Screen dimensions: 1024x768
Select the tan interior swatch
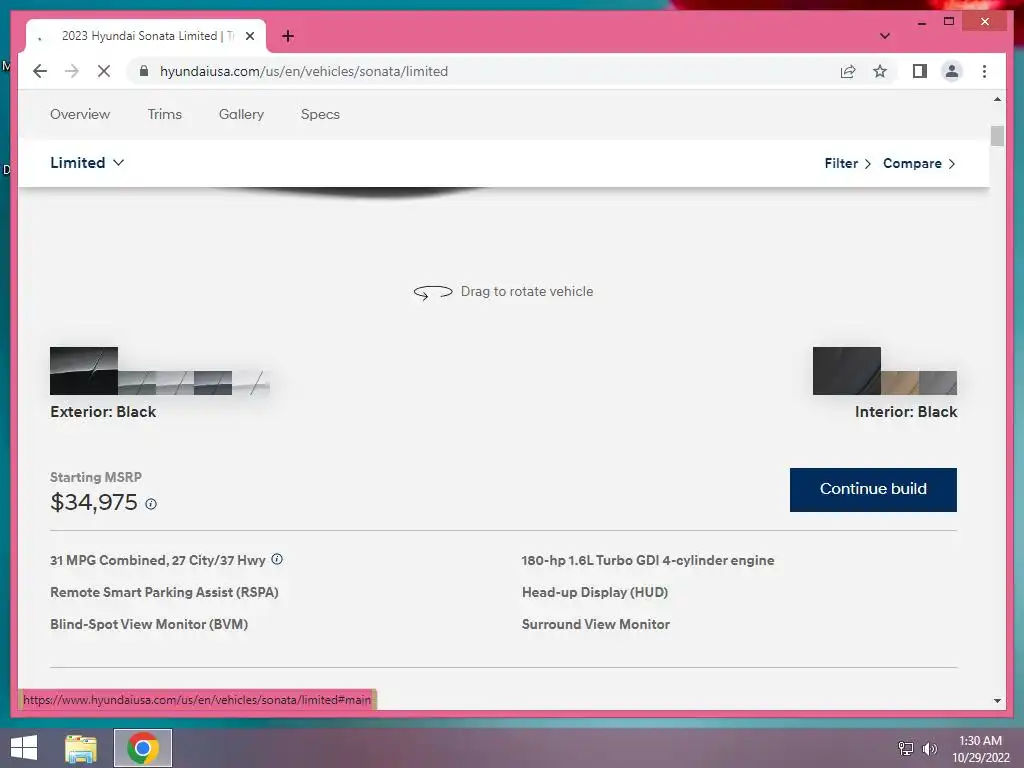(900, 383)
